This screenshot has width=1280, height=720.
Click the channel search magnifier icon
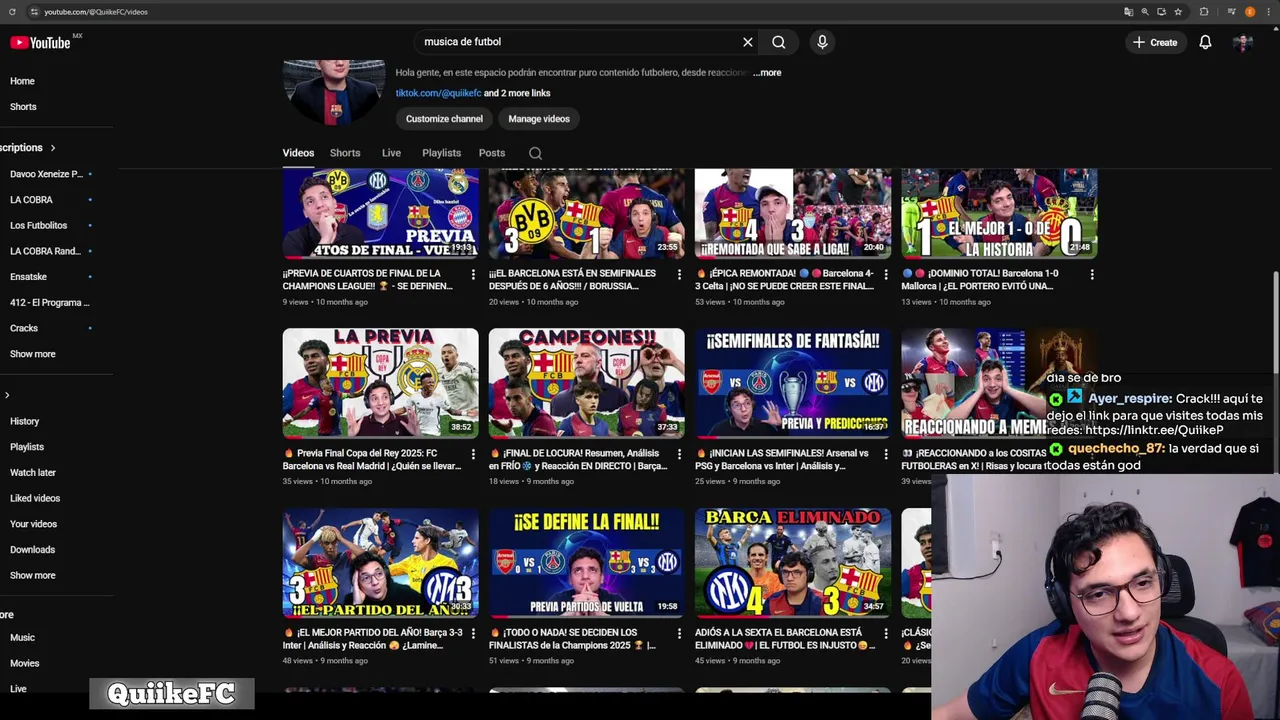tap(535, 153)
